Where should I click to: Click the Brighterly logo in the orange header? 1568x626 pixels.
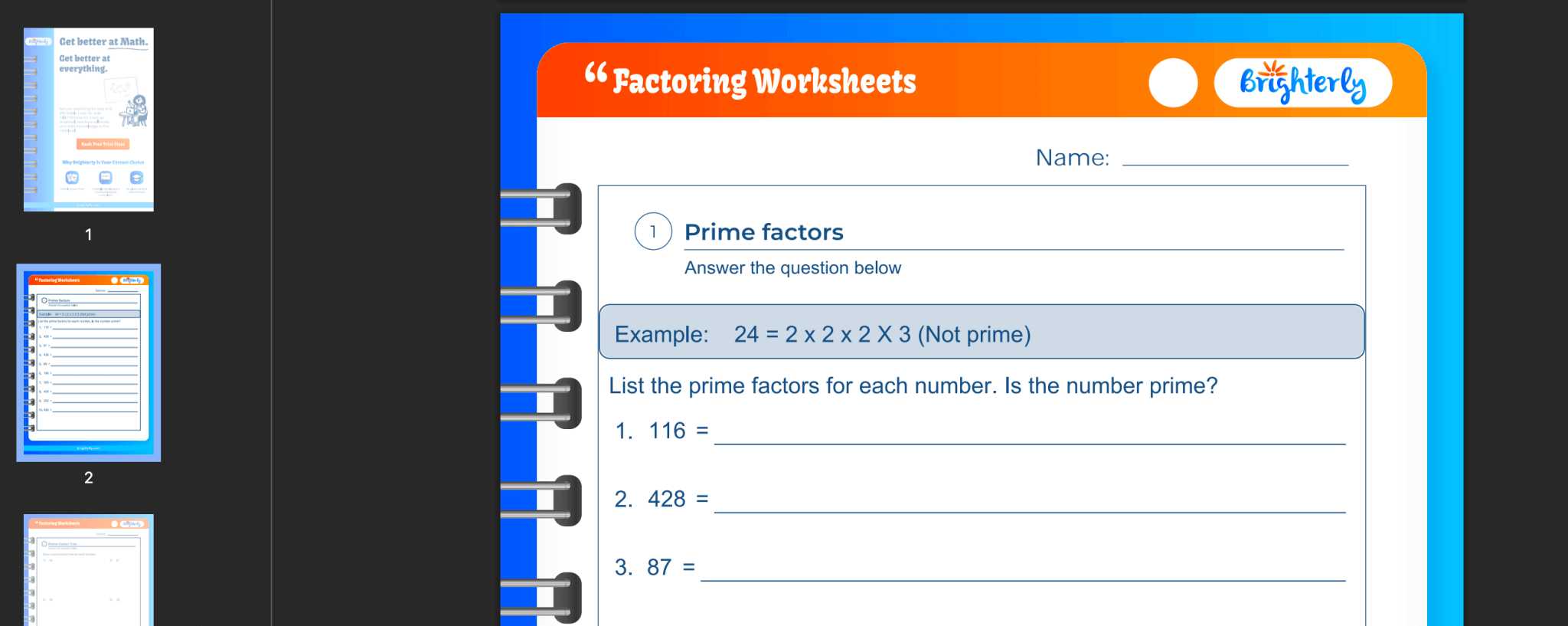coord(1302,82)
